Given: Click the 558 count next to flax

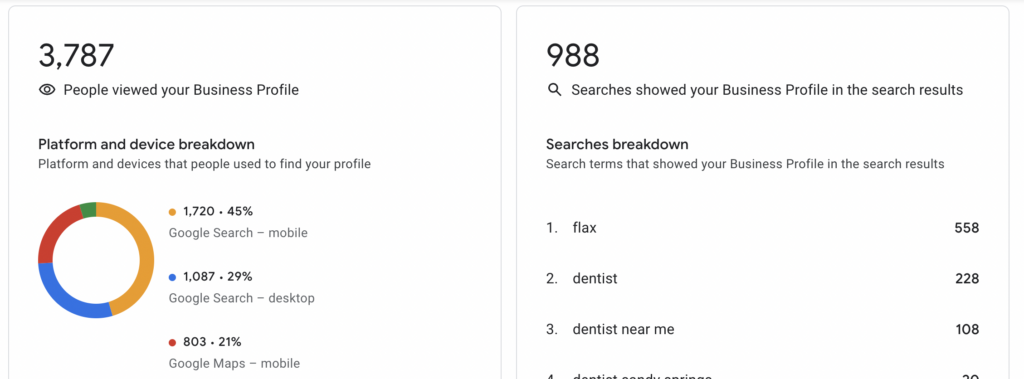Looking at the screenshot, I should [x=967, y=228].
